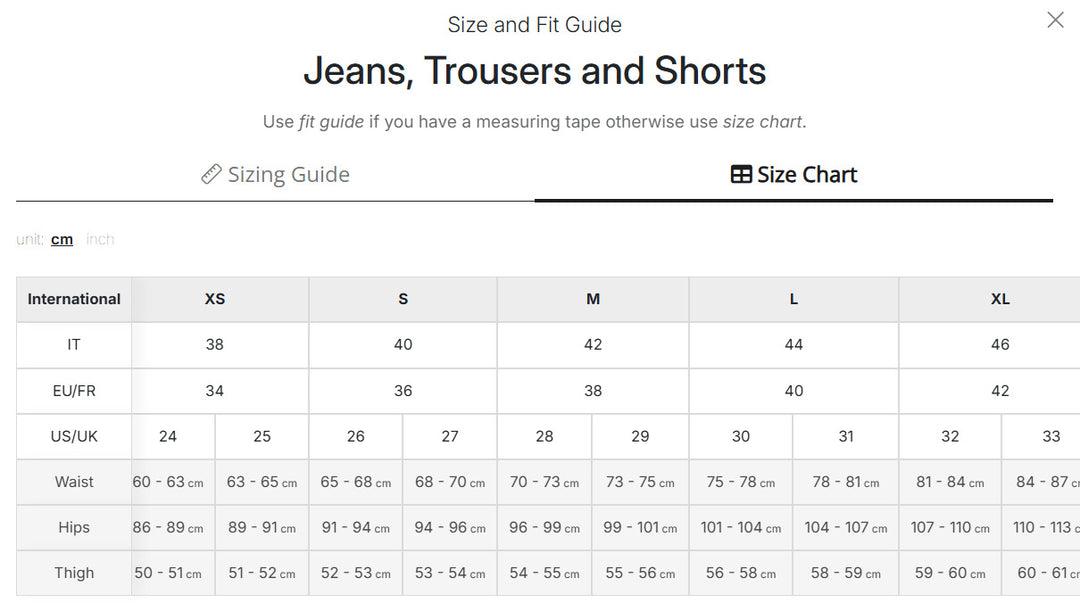Click the XL size column header
This screenshot has width=1080, height=603.
(x=1000, y=299)
